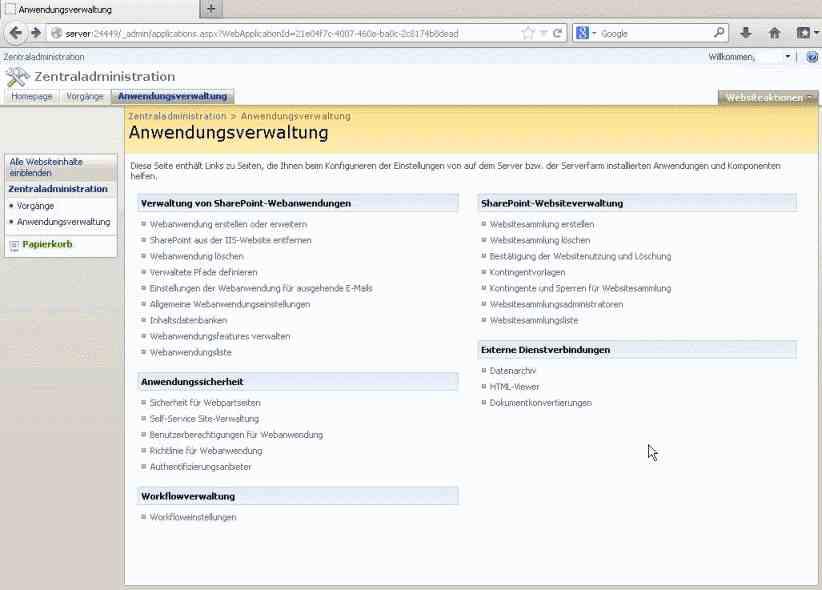This screenshot has height=590, width=822.
Task: Open Bestätigung der Websitenutzung und Löschung
Action: [580, 256]
